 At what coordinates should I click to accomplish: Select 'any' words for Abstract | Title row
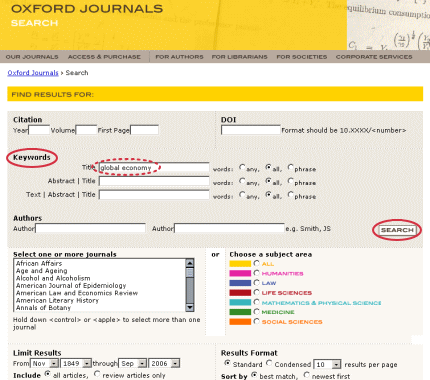point(242,181)
